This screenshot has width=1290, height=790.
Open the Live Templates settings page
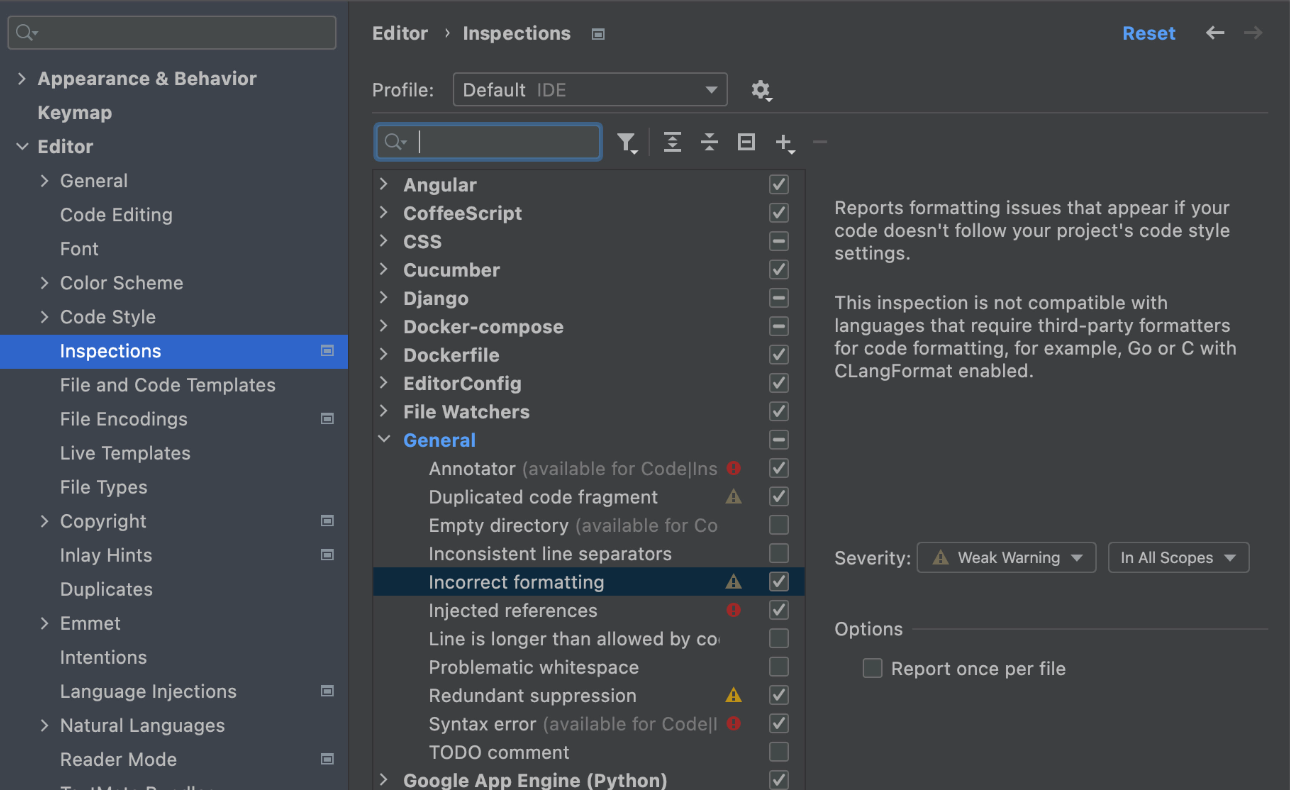pos(125,453)
